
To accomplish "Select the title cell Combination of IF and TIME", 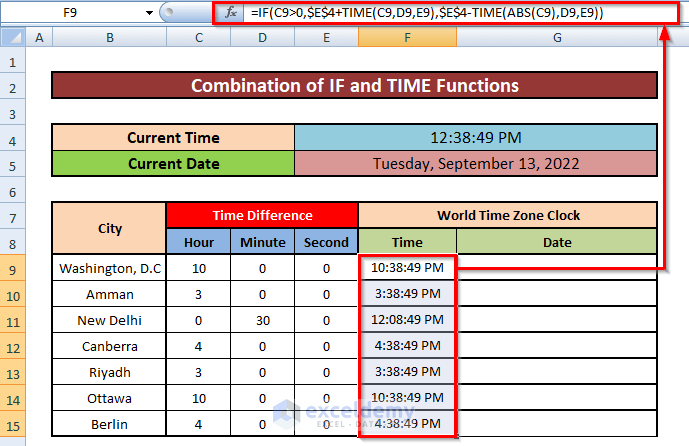I will (x=355, y=86).
